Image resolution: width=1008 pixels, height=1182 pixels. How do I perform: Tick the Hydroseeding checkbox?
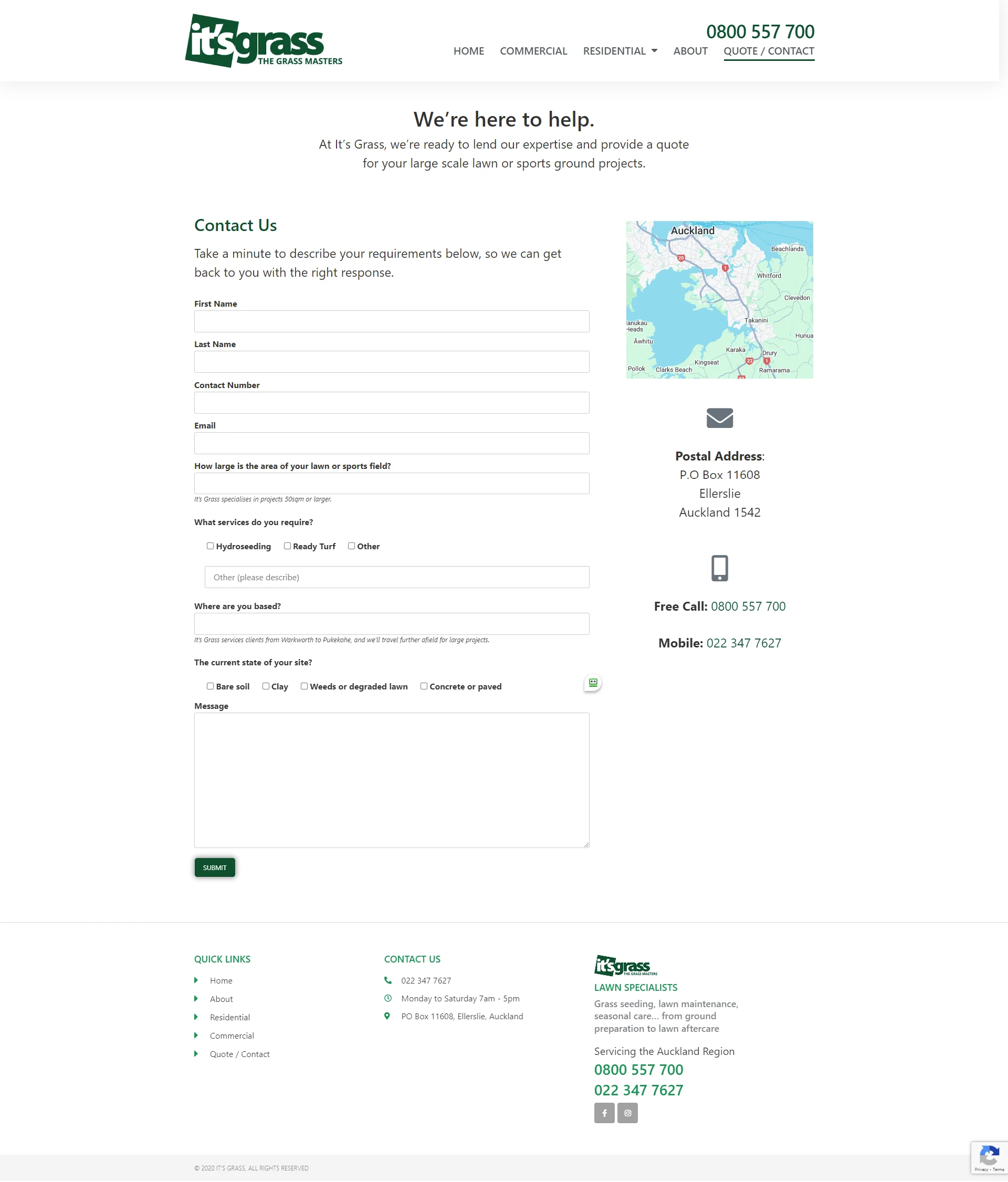pyautogui.click(x=210, y=546)
